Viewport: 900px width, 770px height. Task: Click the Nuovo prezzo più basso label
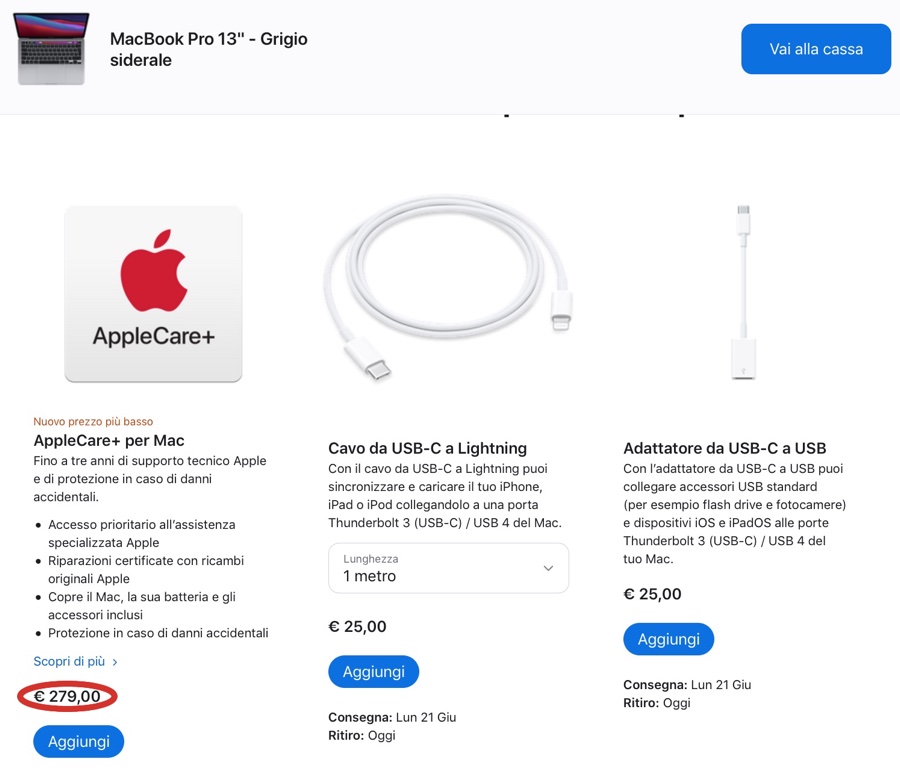pos(93,421)
